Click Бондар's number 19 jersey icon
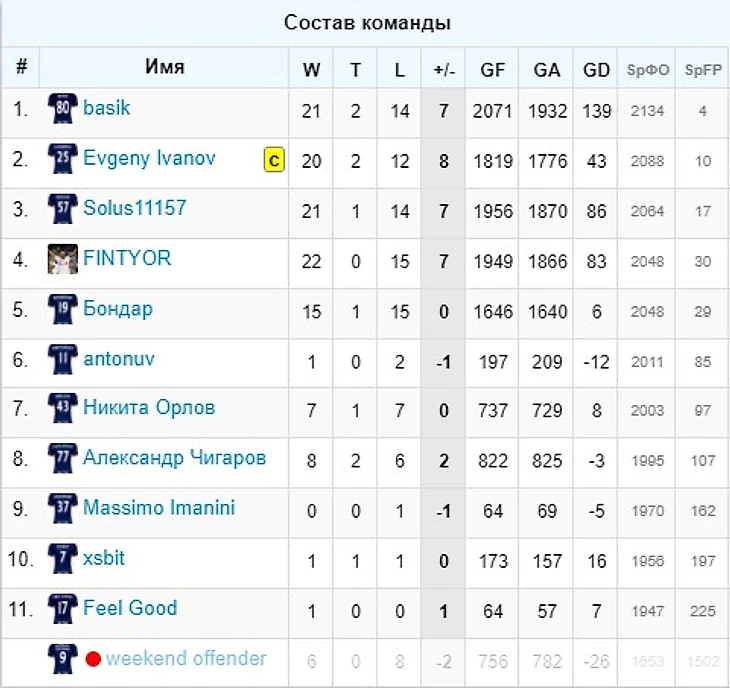The width and height of the screenshot is (730, 690). click(x=62, y=309)
